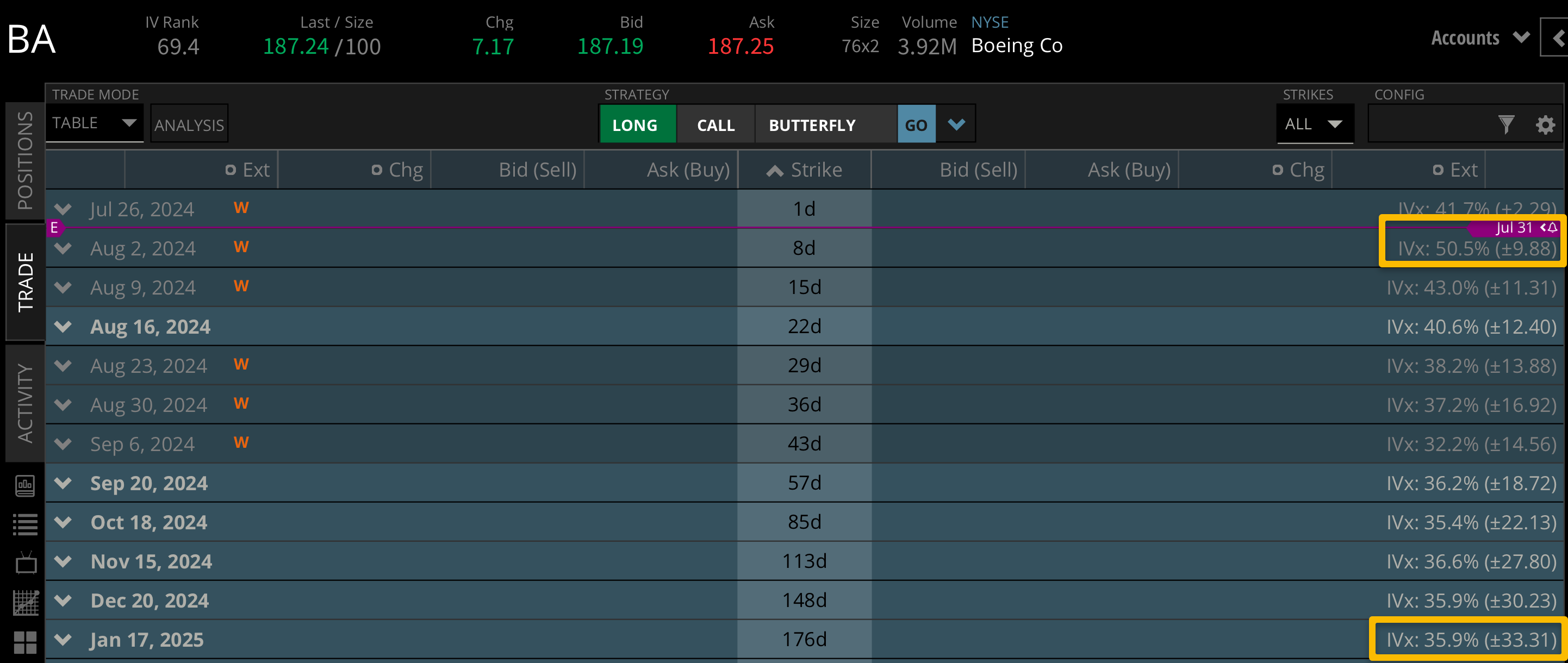The height and width of the screenshot is (663, 1568).
Task: Click the GO strategy button
Action: click(x=916, y=124)
